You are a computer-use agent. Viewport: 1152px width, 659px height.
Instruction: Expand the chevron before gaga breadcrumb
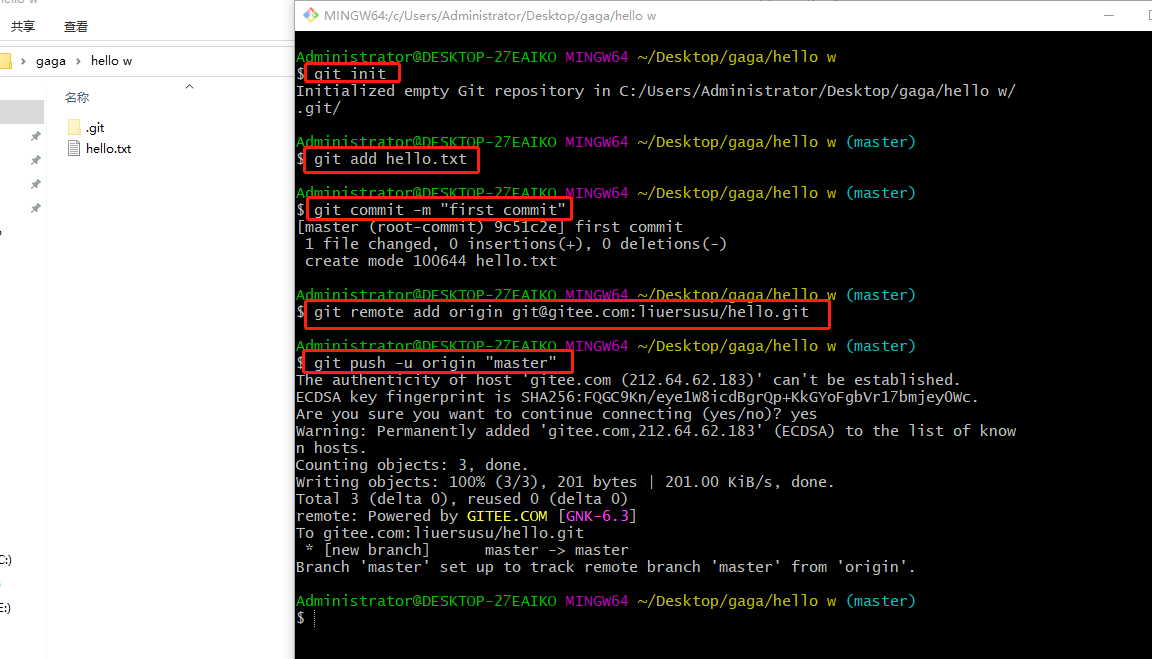click(x=23, y=61)
